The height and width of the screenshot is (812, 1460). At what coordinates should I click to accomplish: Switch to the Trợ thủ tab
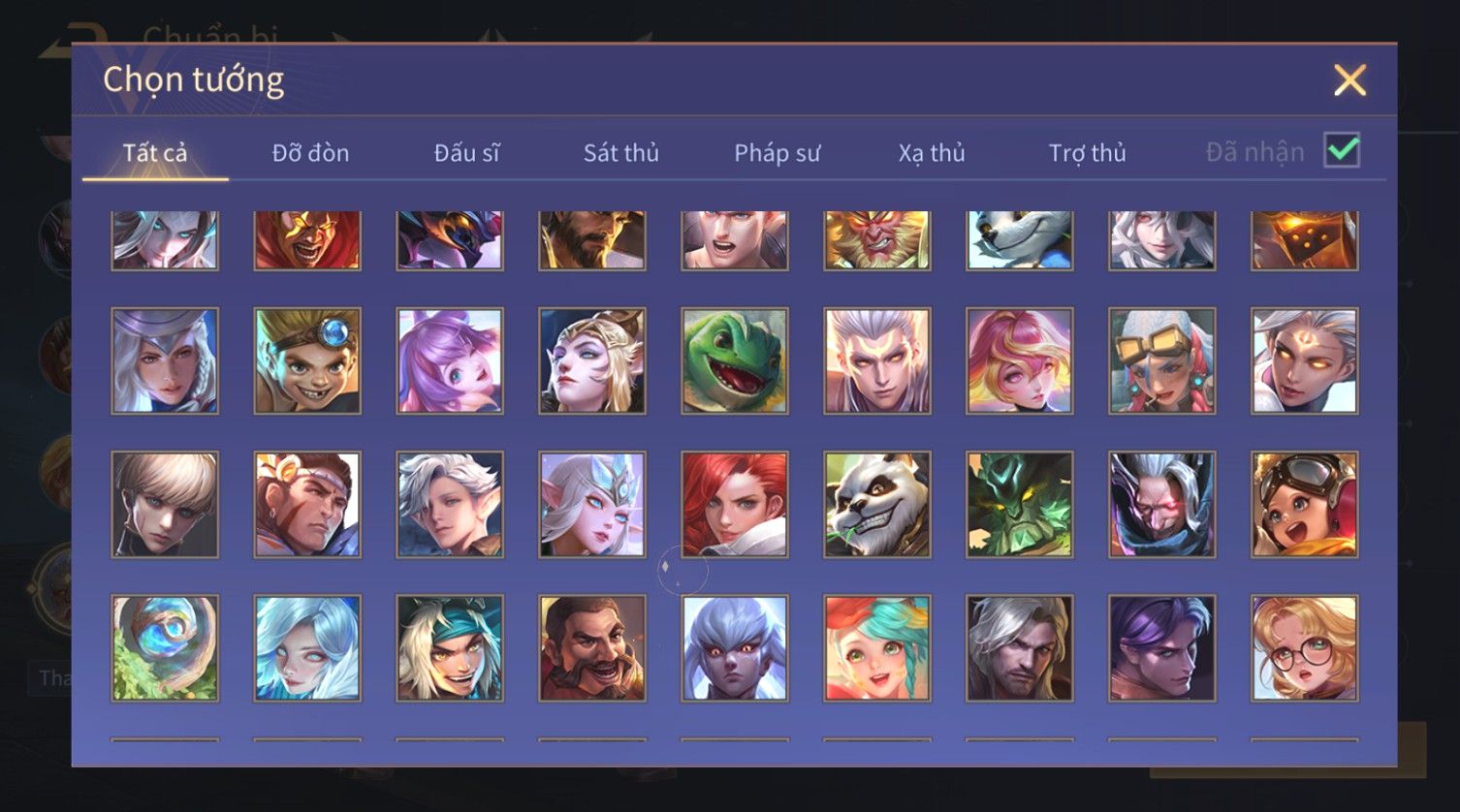[x=1087, y=153]
